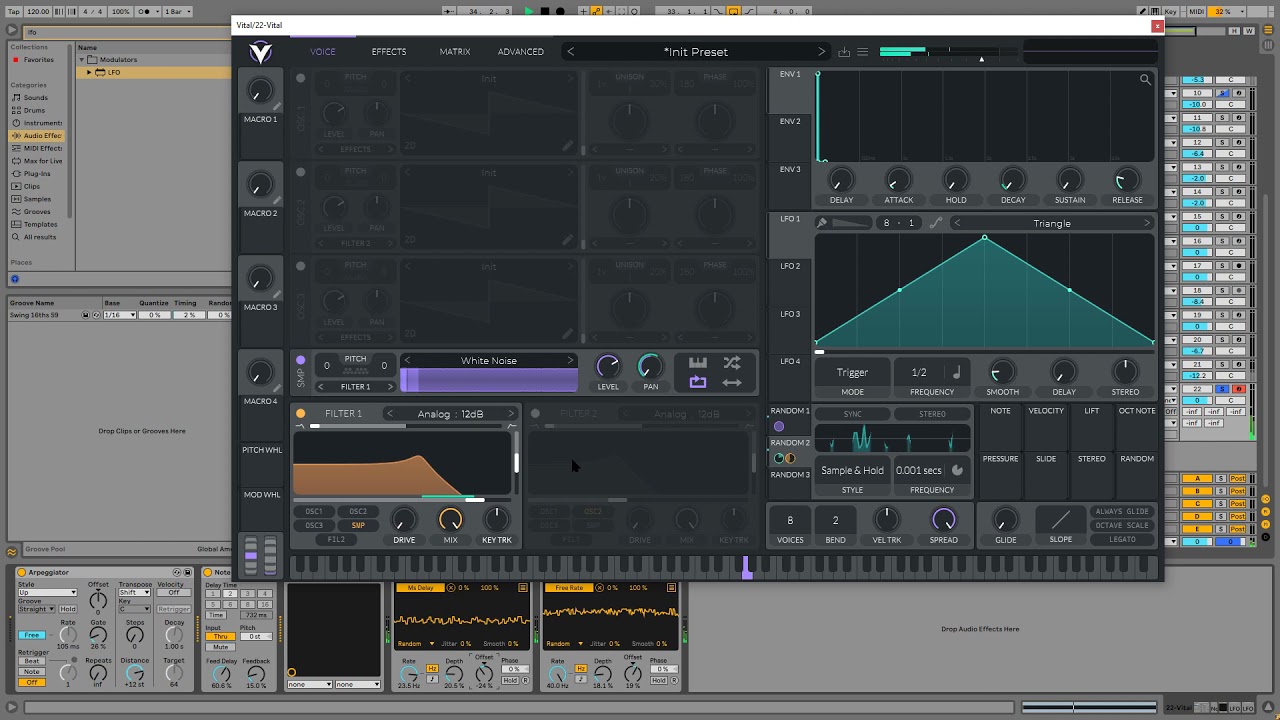Viewport: 1280px width, 720px height.
Task: Go to next Filter 1 type after Analog
Action: click(510, 413)
